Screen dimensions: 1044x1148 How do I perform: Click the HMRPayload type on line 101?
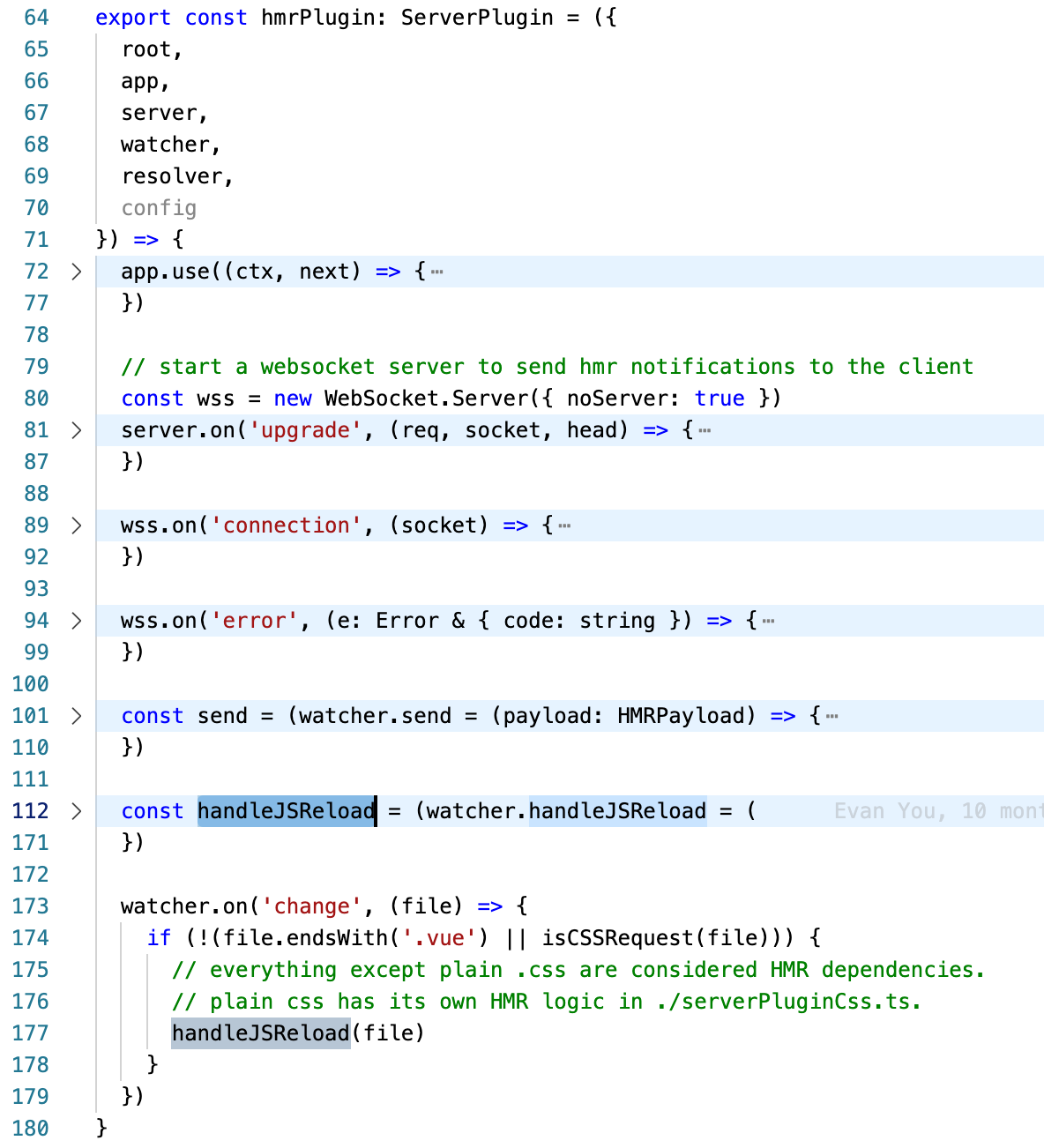(x=681, y=716)
